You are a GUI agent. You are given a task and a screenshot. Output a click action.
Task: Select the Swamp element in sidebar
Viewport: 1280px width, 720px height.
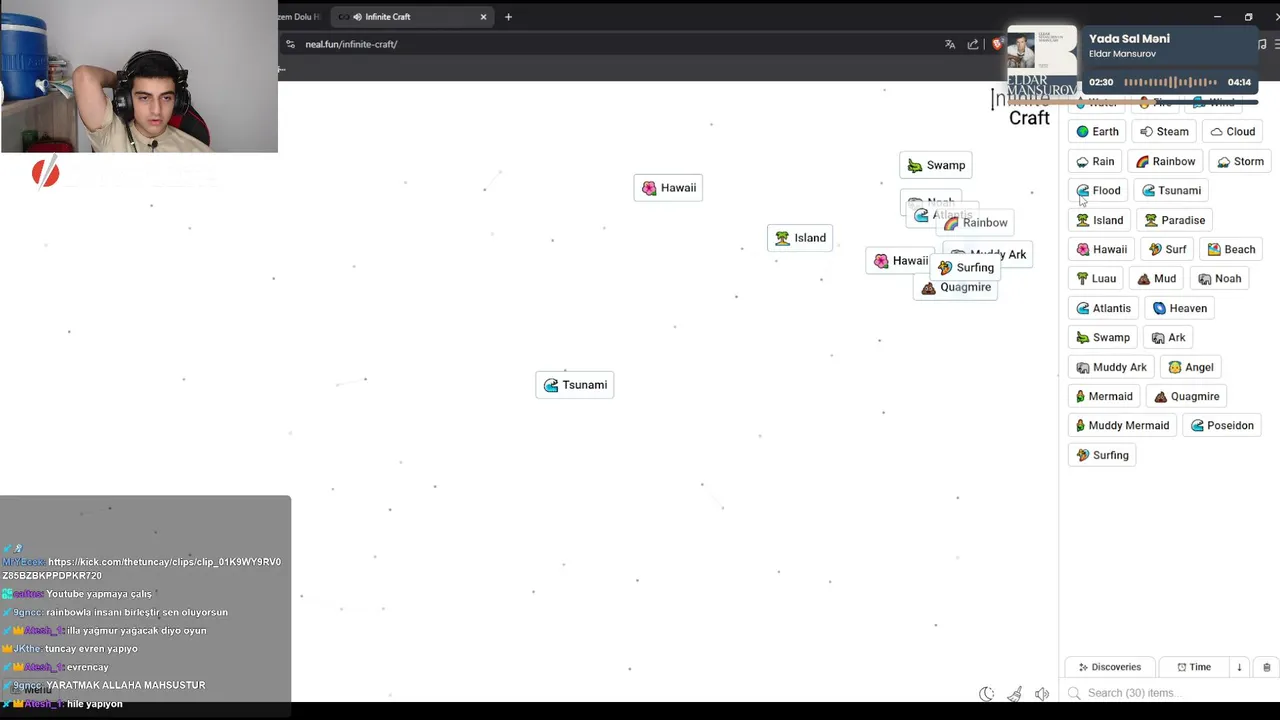tap(1102, 337)
